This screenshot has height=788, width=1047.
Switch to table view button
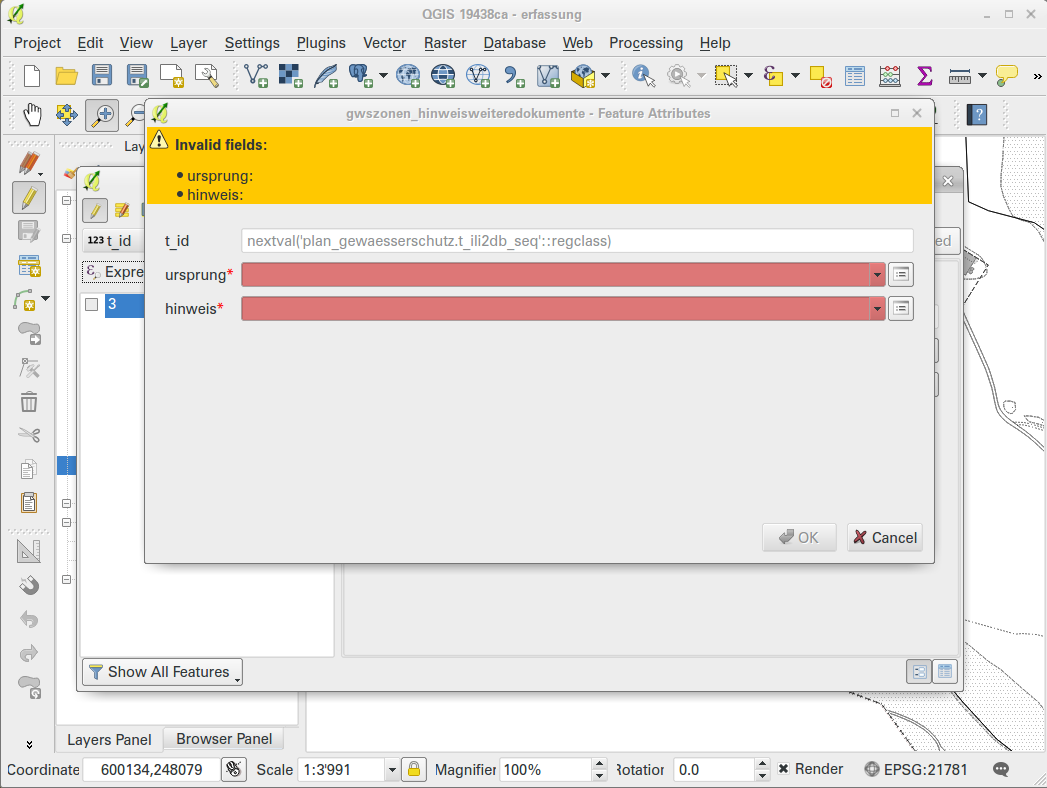pyautogui.click(x=945, y=671)
